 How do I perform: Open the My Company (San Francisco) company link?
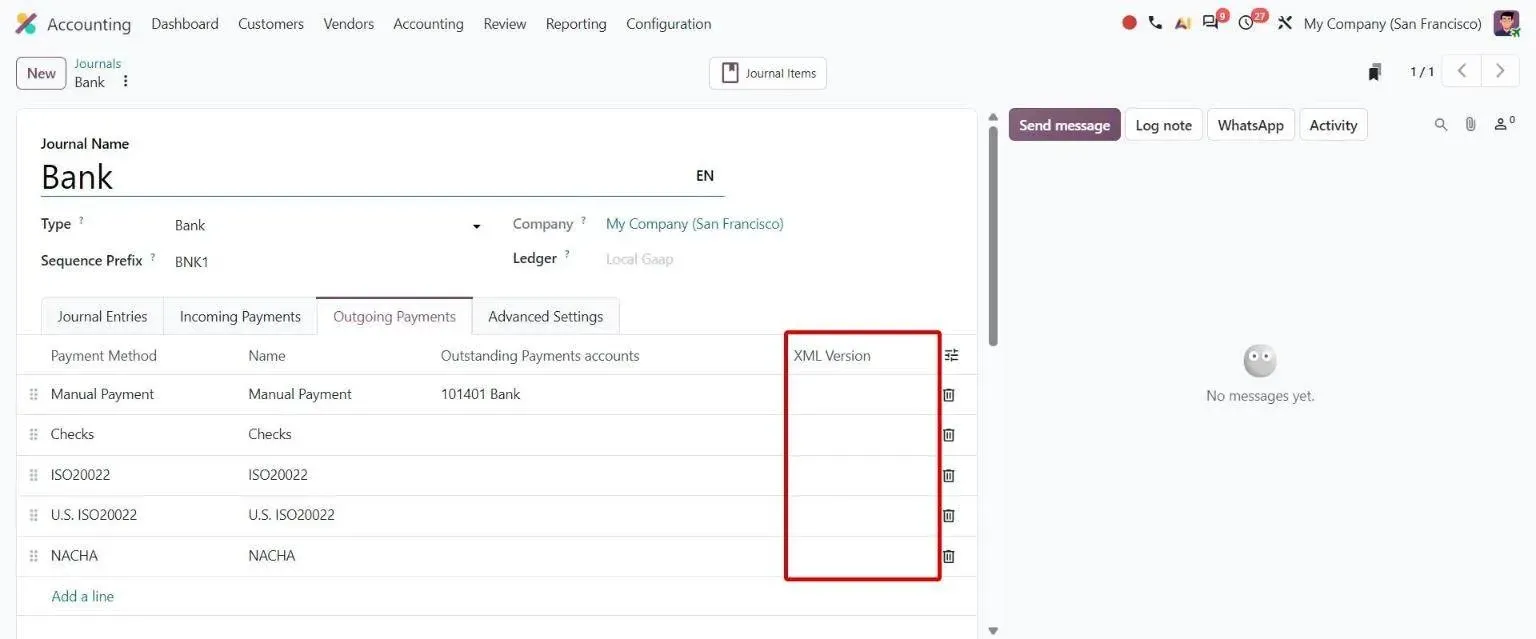695,224
